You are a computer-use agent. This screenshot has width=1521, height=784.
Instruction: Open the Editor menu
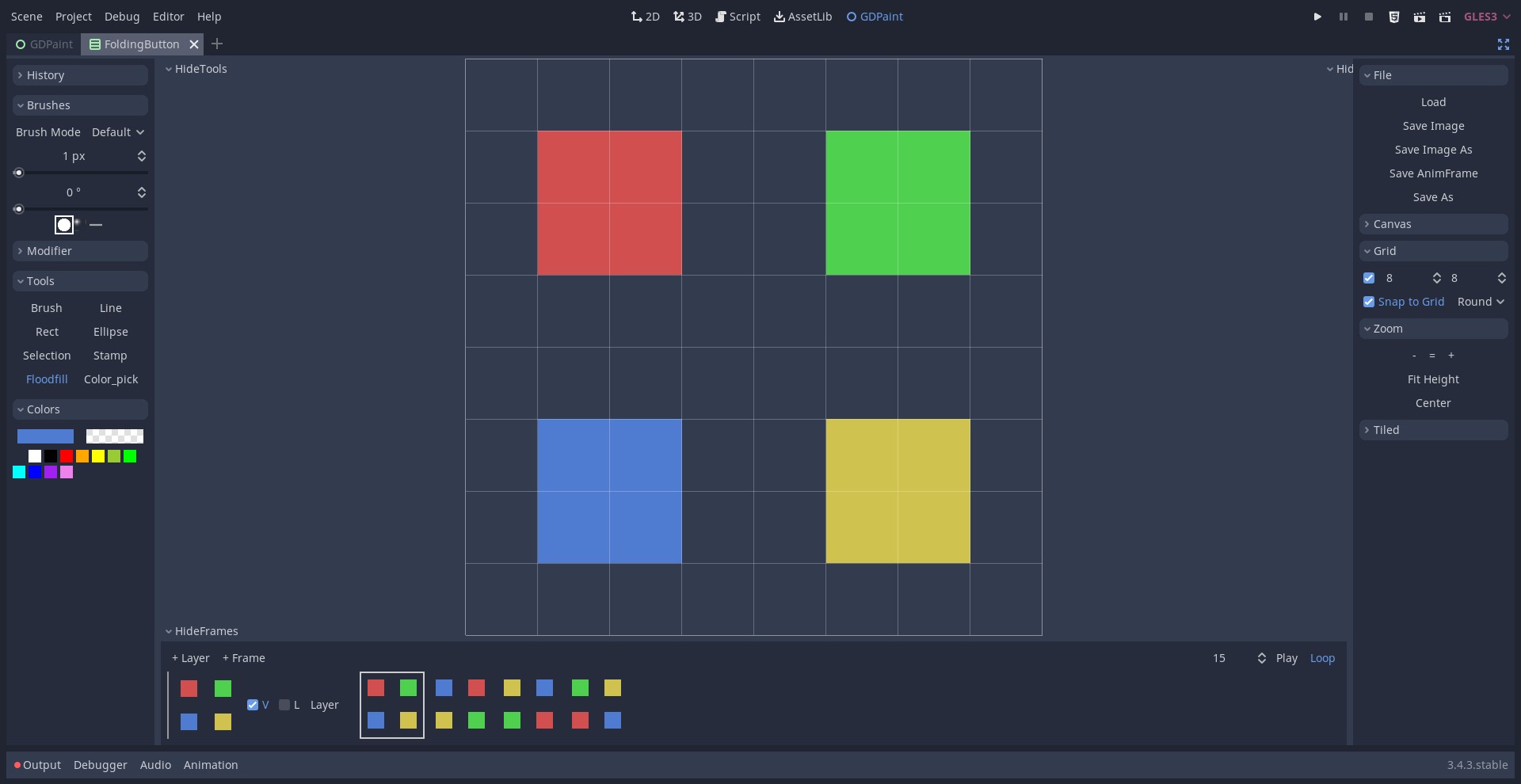pyautogui.click(x=168, y=16)
